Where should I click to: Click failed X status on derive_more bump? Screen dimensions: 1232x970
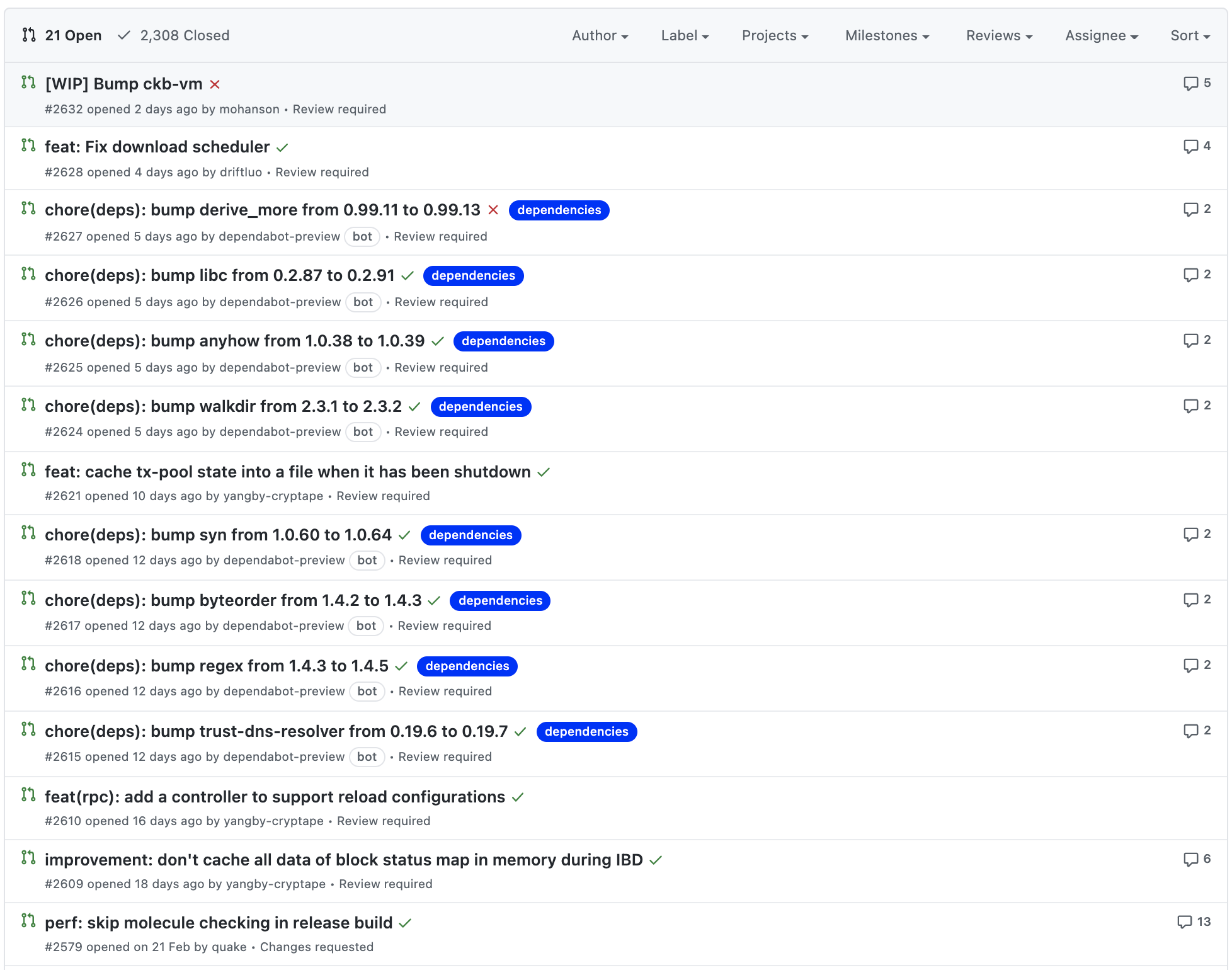click(493, 210)
